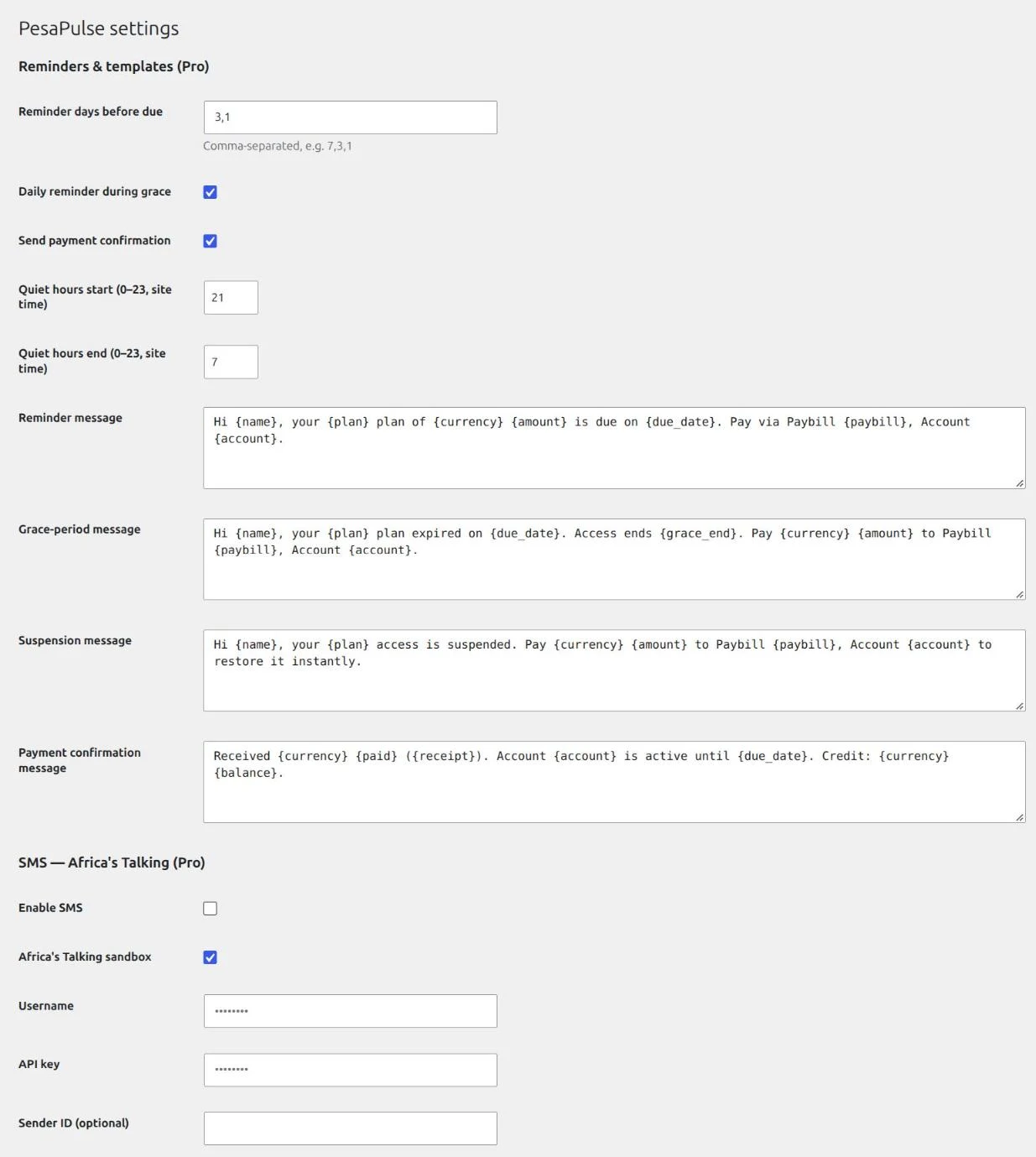Click inside the Reminder message textarea
This screenshot has width=1036, height=1157.
[614, 448]
